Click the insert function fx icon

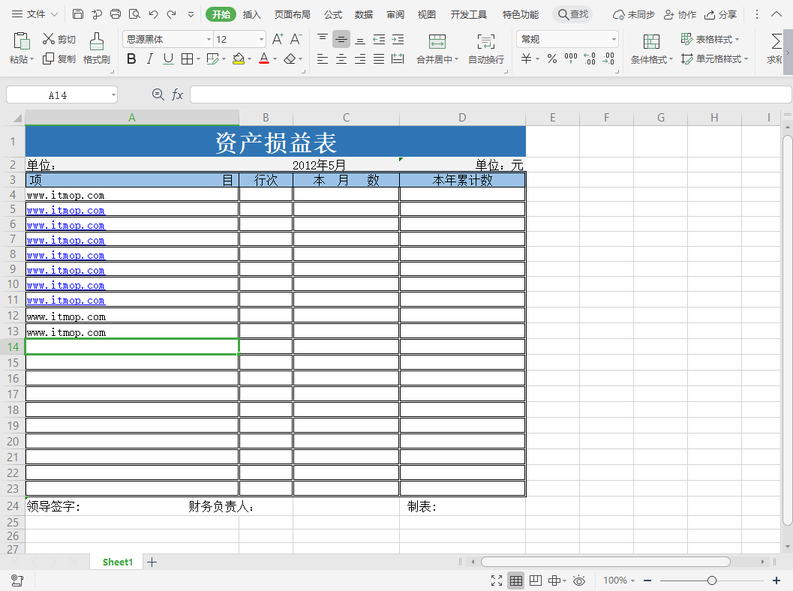point(178,94)
